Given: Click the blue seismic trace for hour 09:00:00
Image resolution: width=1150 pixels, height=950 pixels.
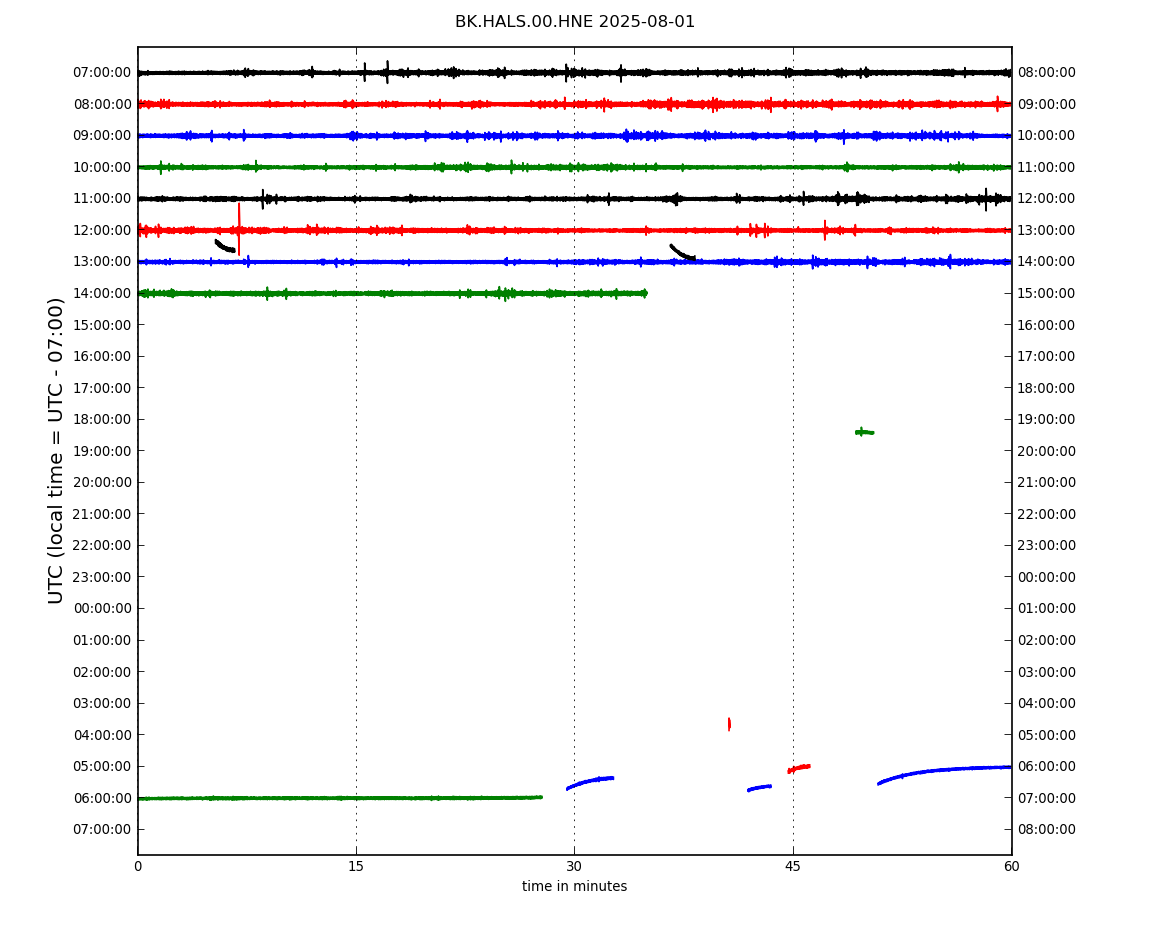Looking at the screenshot, I should click(x=574, y=136).
